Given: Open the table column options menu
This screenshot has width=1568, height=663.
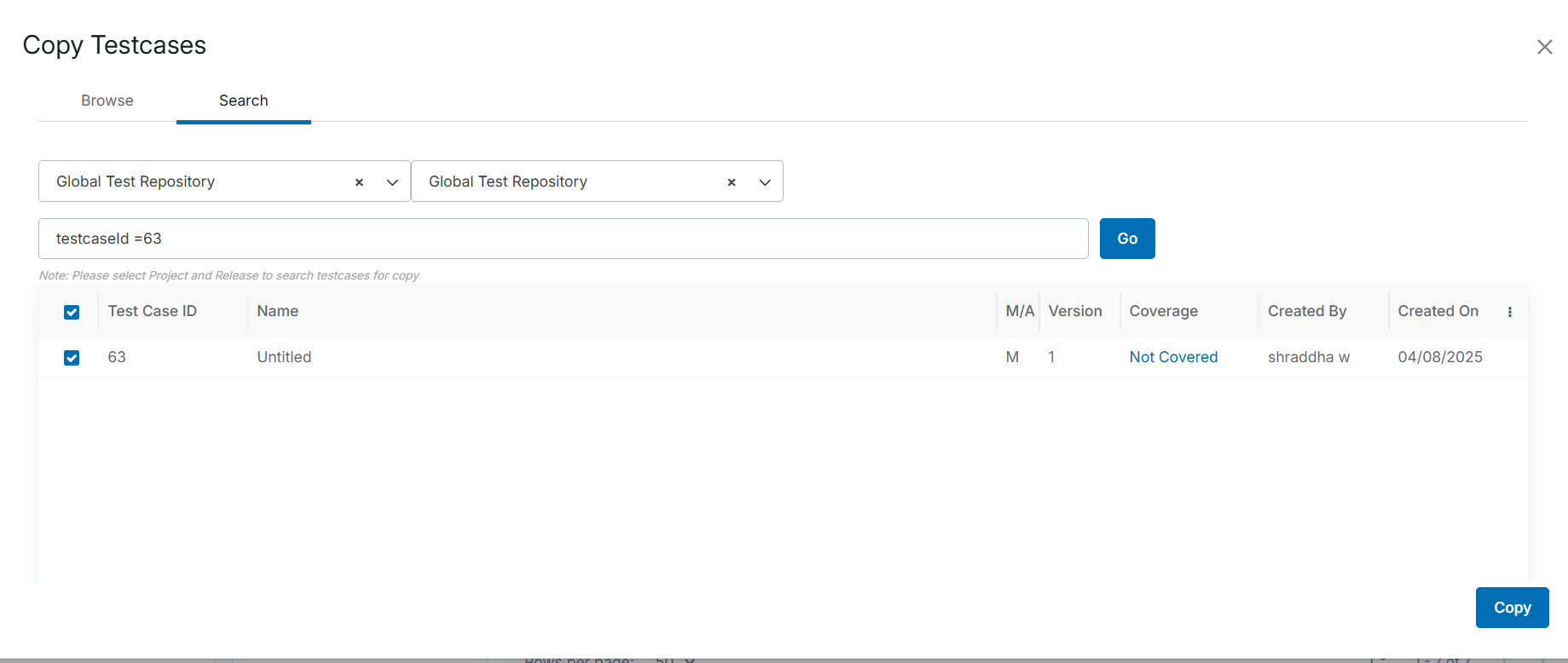Looking at the screenshot, I should click(x=1509, y=312).
